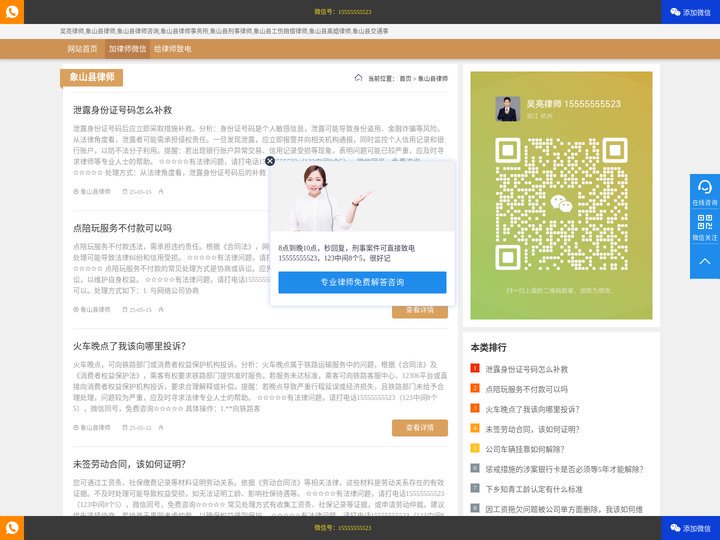Click 首页 breadcrumb link
The image size is (720, 540).
tap(405, 79)
